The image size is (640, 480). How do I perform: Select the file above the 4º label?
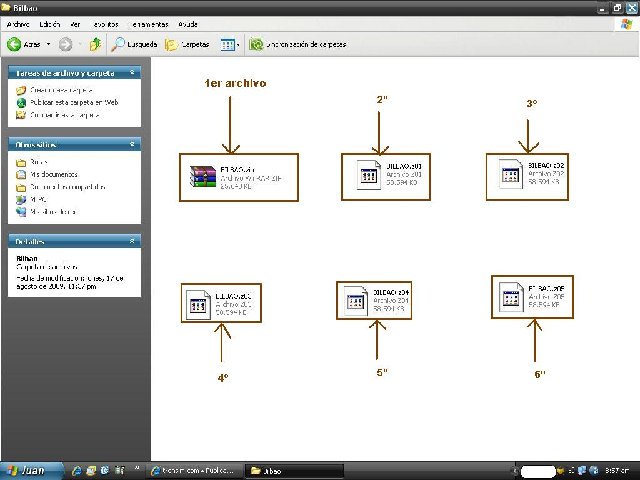coord(200,304)
